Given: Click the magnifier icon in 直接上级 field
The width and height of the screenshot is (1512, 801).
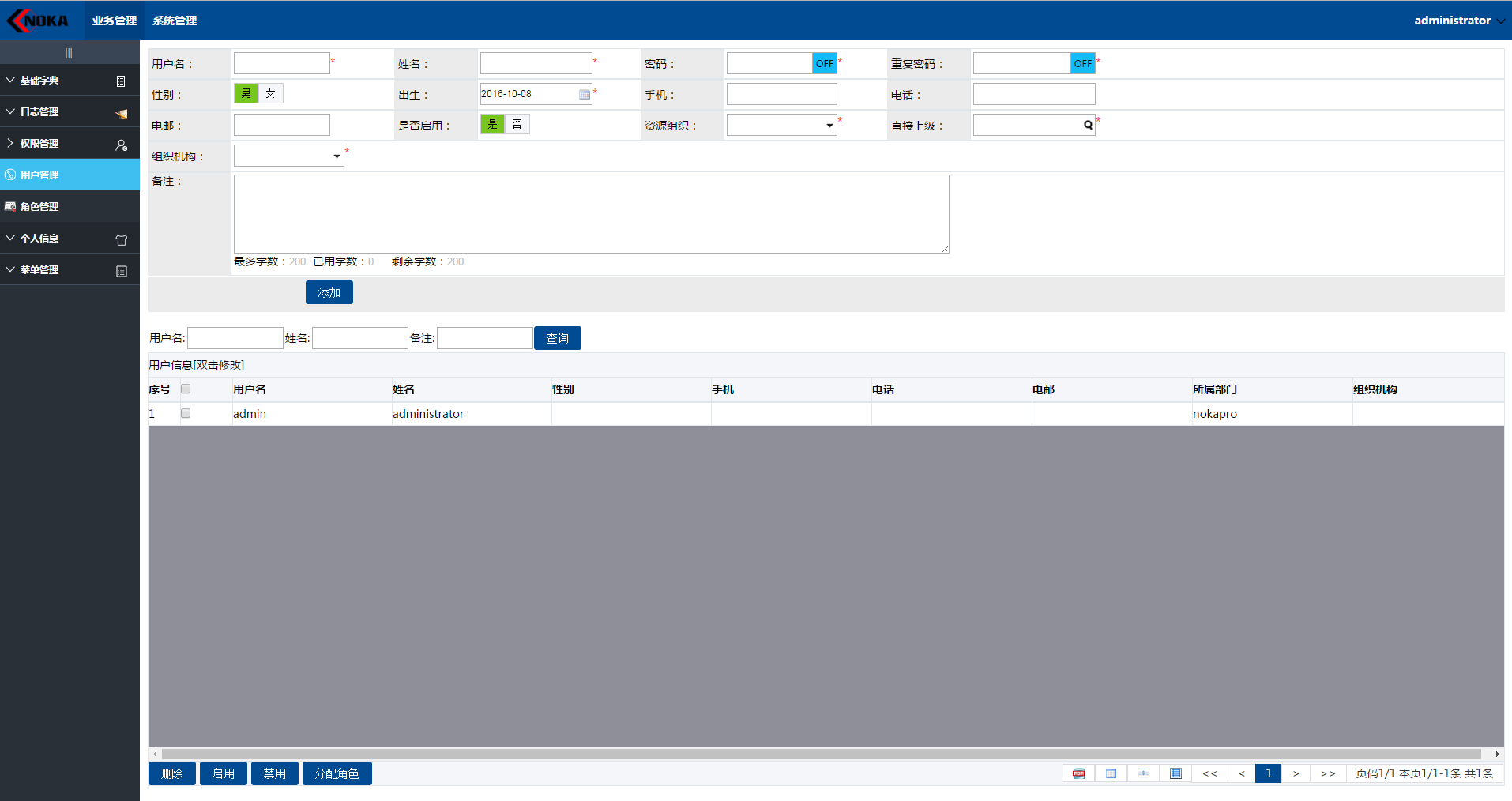Looking at the screenshot, I should [1088, 124].
